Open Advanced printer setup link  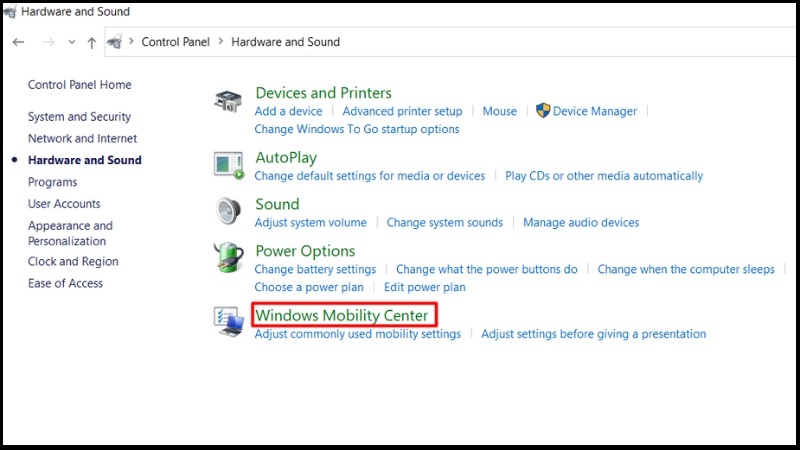402,111
